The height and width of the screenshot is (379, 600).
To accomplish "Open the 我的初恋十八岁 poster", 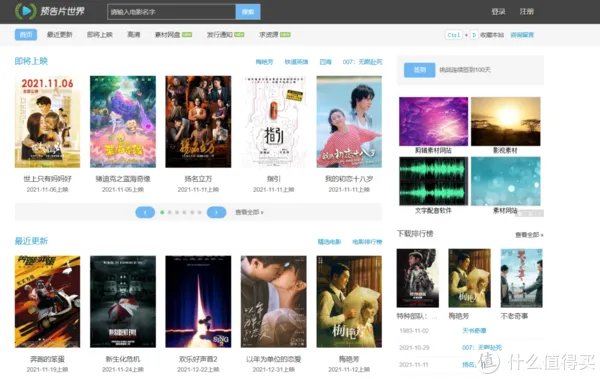I will tap(349, 122).
